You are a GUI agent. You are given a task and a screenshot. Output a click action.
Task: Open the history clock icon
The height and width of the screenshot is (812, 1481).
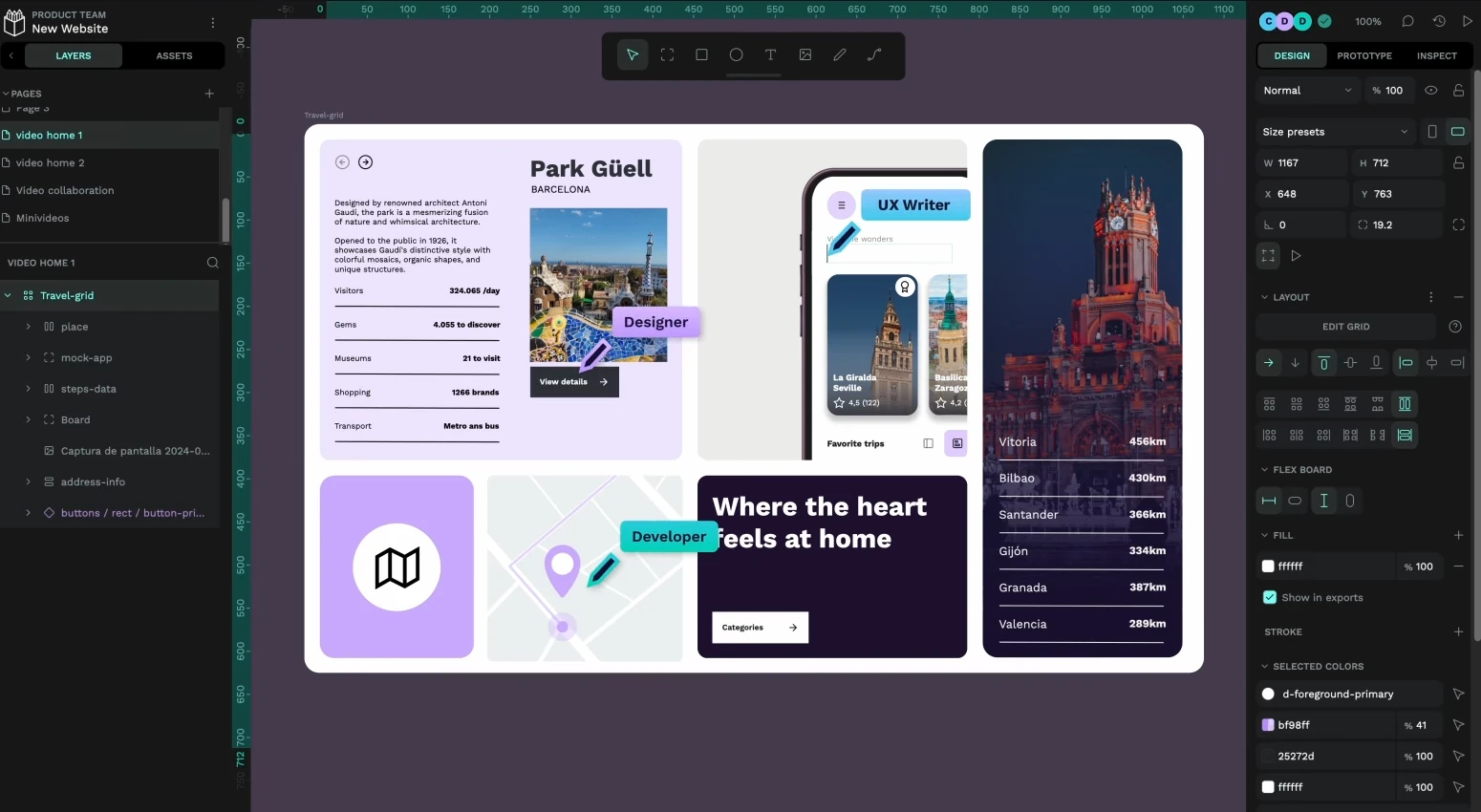pos(1439,21)
